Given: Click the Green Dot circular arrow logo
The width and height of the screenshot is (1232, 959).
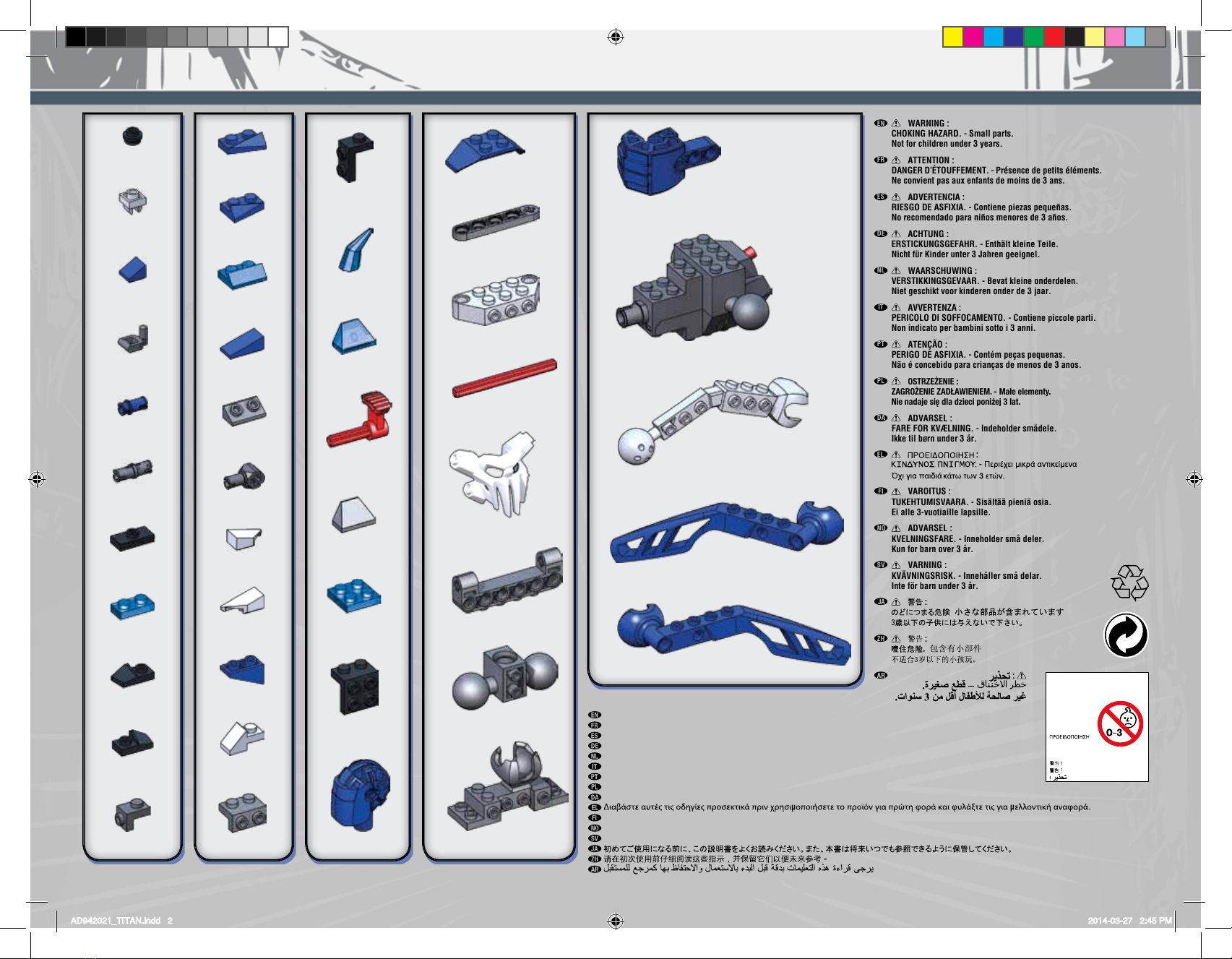Looking at the screenshot, I should (1126, 635).
